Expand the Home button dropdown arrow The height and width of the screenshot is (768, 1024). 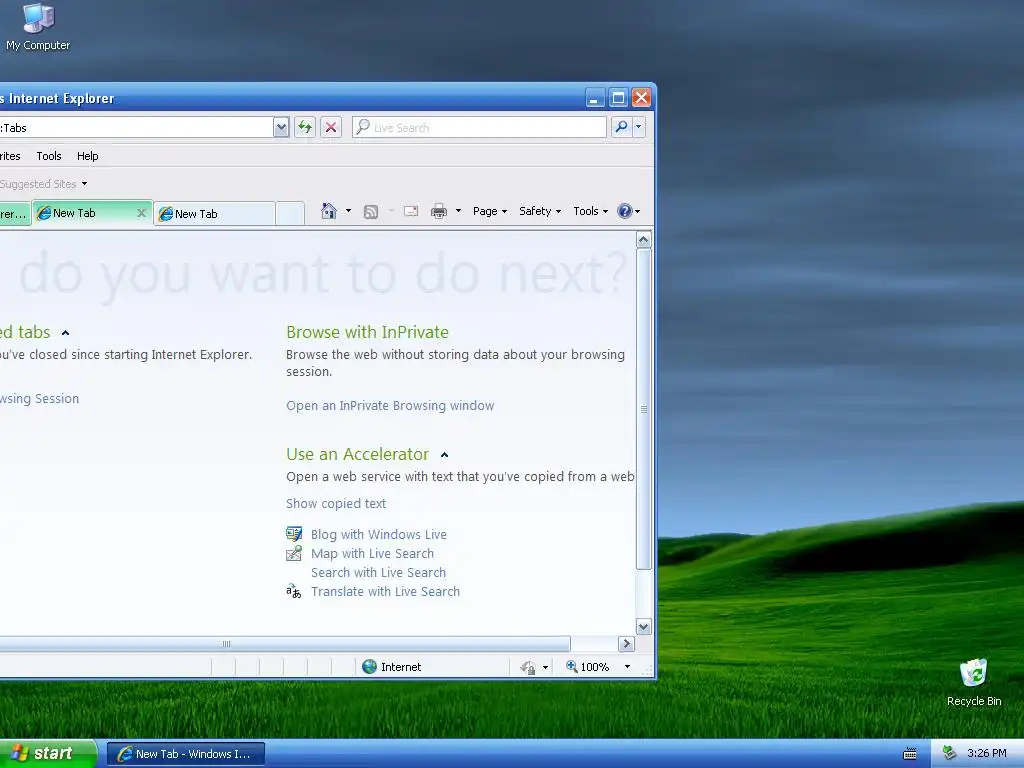pyautogui.click(x=348, y=211)
